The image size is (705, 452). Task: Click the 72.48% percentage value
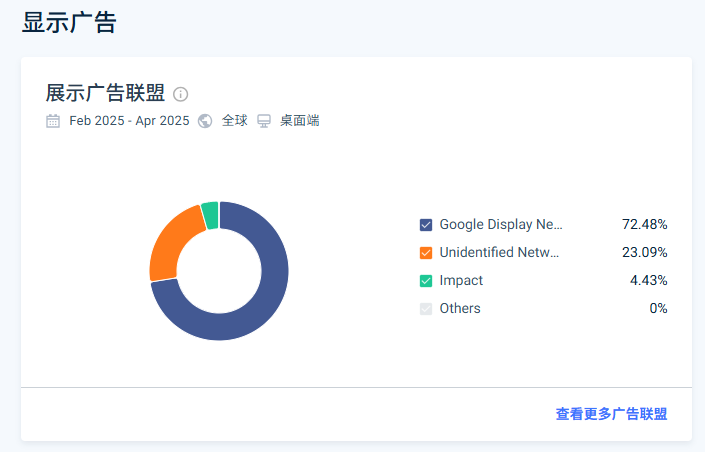pos(645,224)
